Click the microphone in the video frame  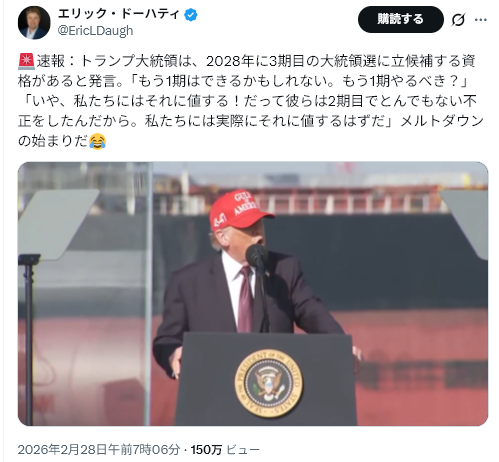(x=255, y=255)
